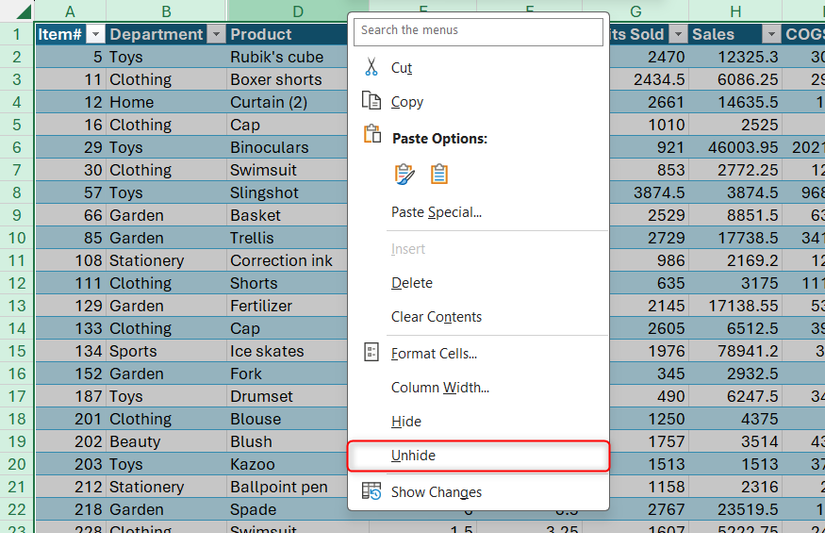Click the Search the menus field
This screenshot has height=533, width=825.
(x=478, y=31)
